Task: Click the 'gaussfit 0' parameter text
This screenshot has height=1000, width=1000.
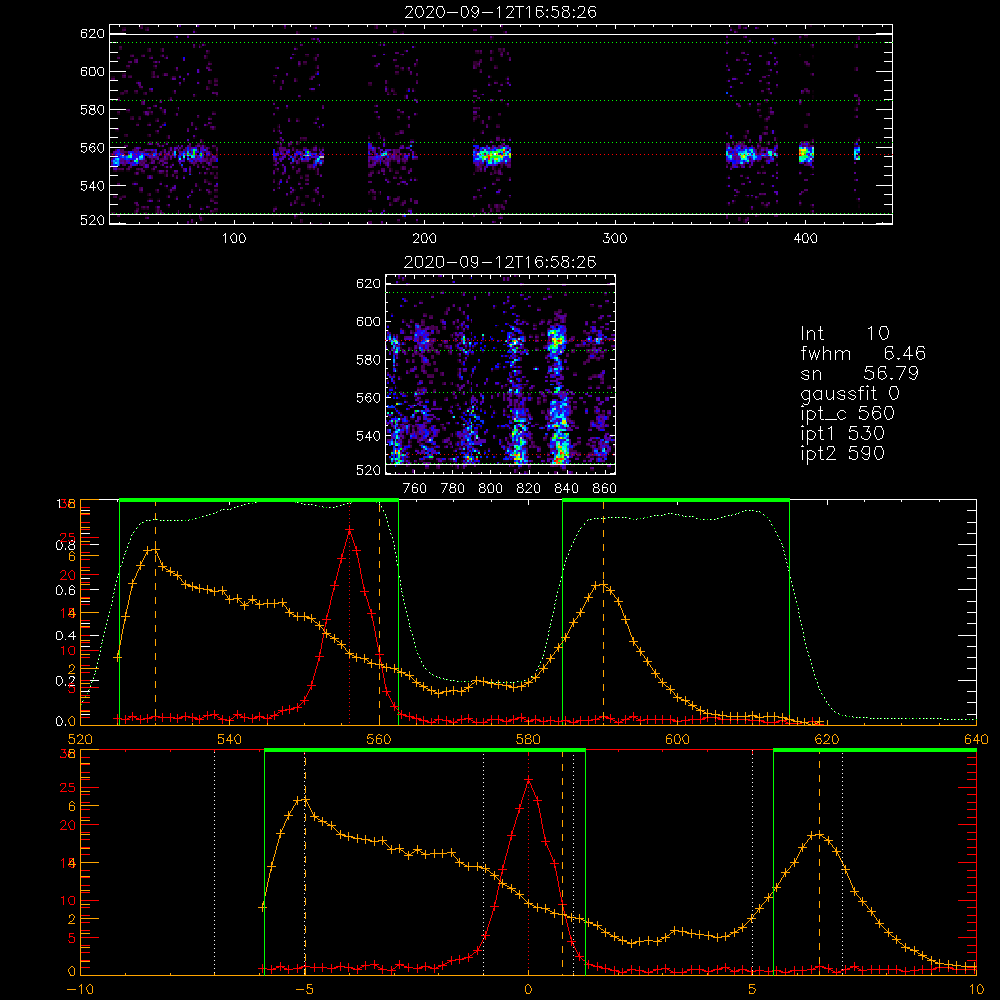Action: click(x=850, y=393)
